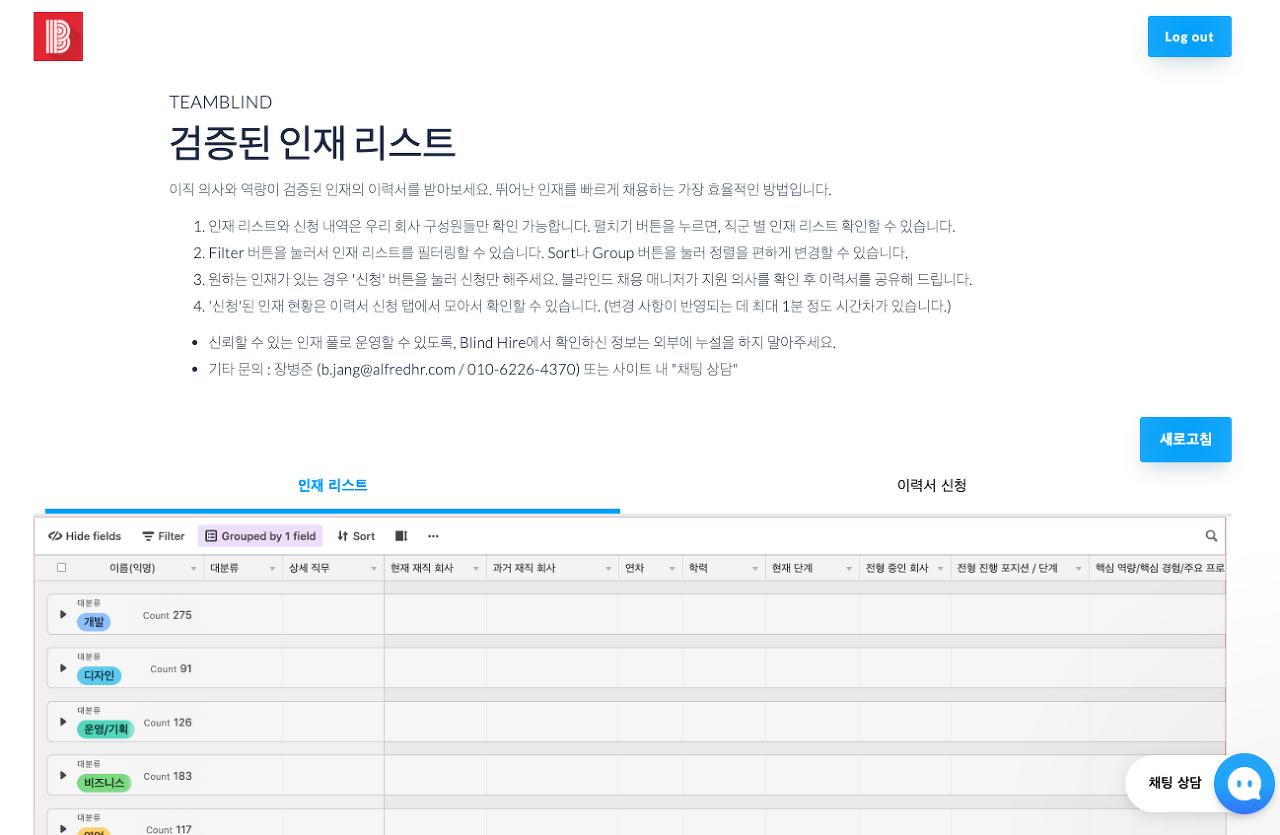Image resolution: width=1280 pixels, height=835 pixels.
Task: Click the search magnifier icon
Action: 1210,536
